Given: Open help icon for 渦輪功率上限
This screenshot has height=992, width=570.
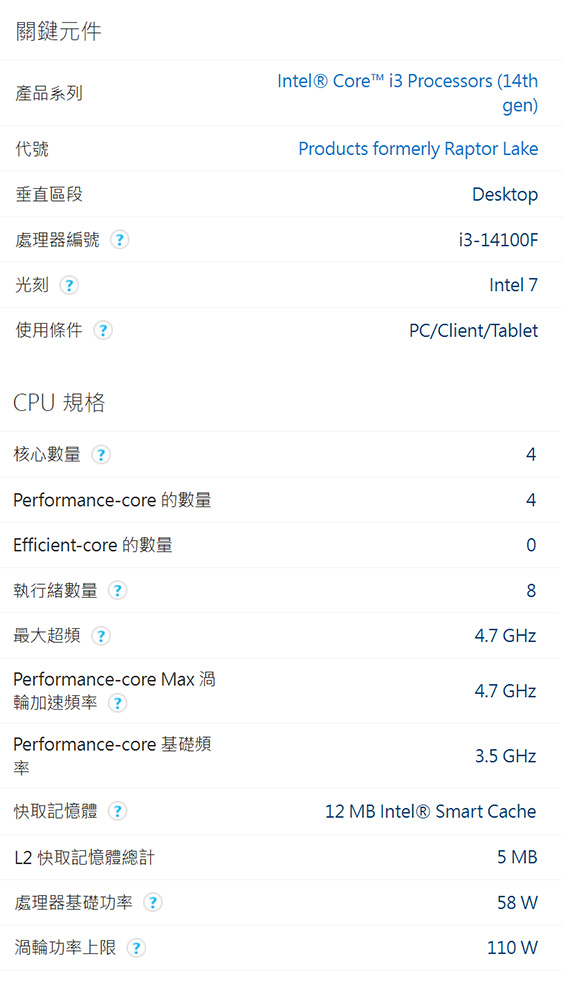Looking at the screenshot, I should click(x=136, y=948).
